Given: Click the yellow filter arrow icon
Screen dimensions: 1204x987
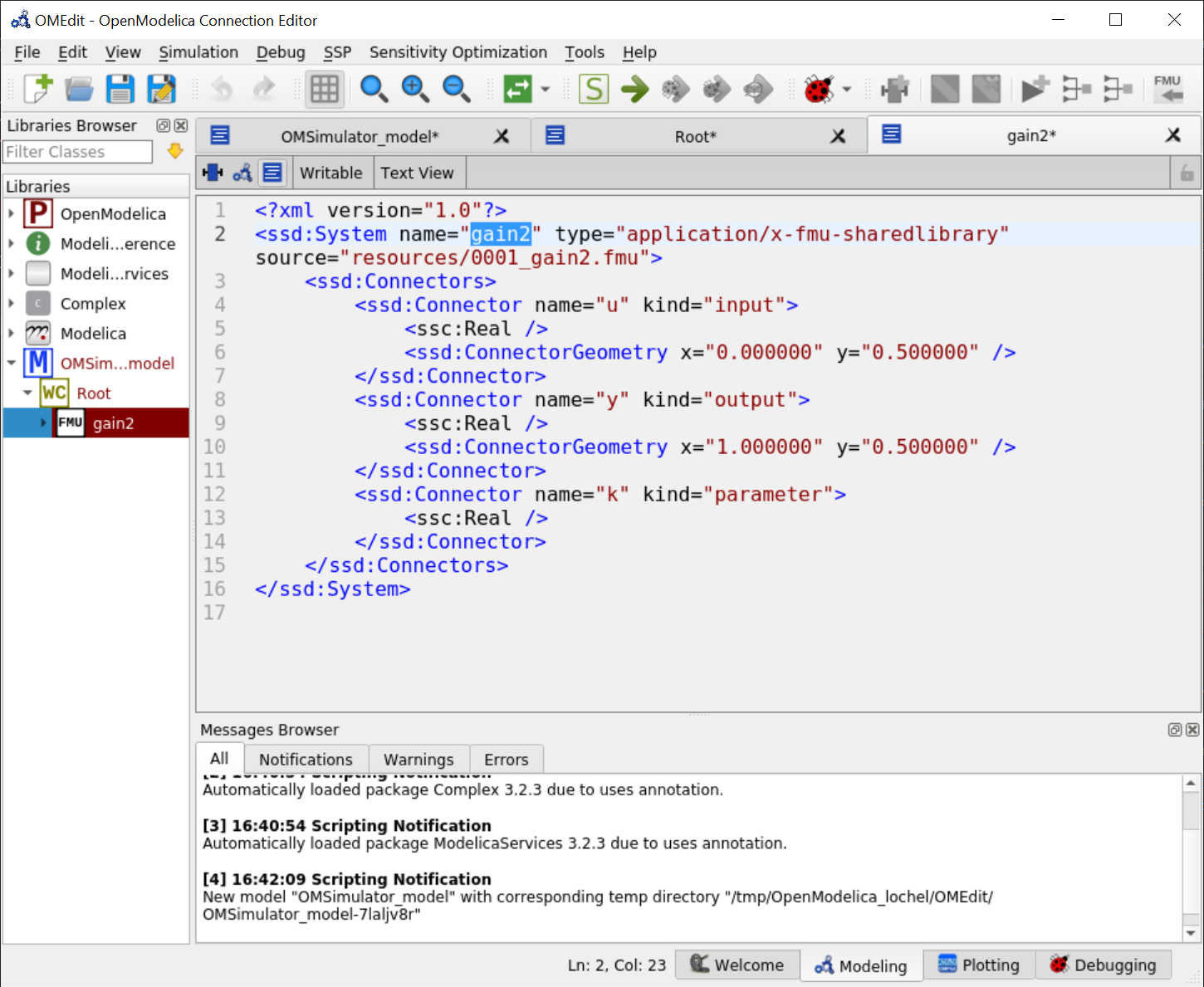Looking at the screenshot, I should point(175,151).
